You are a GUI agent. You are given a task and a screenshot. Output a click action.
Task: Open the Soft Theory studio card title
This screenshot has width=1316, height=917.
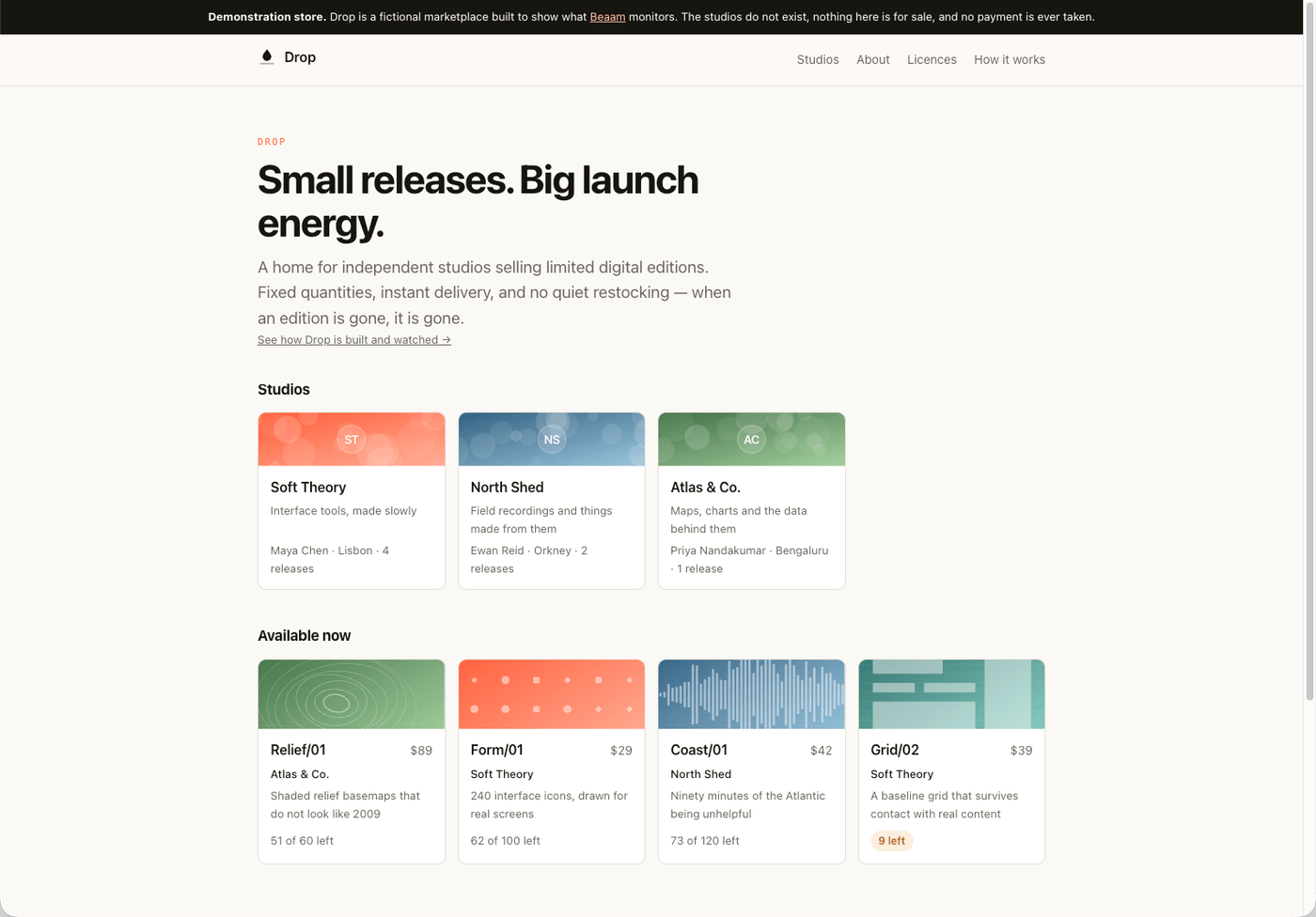click(x=308, y=487)
